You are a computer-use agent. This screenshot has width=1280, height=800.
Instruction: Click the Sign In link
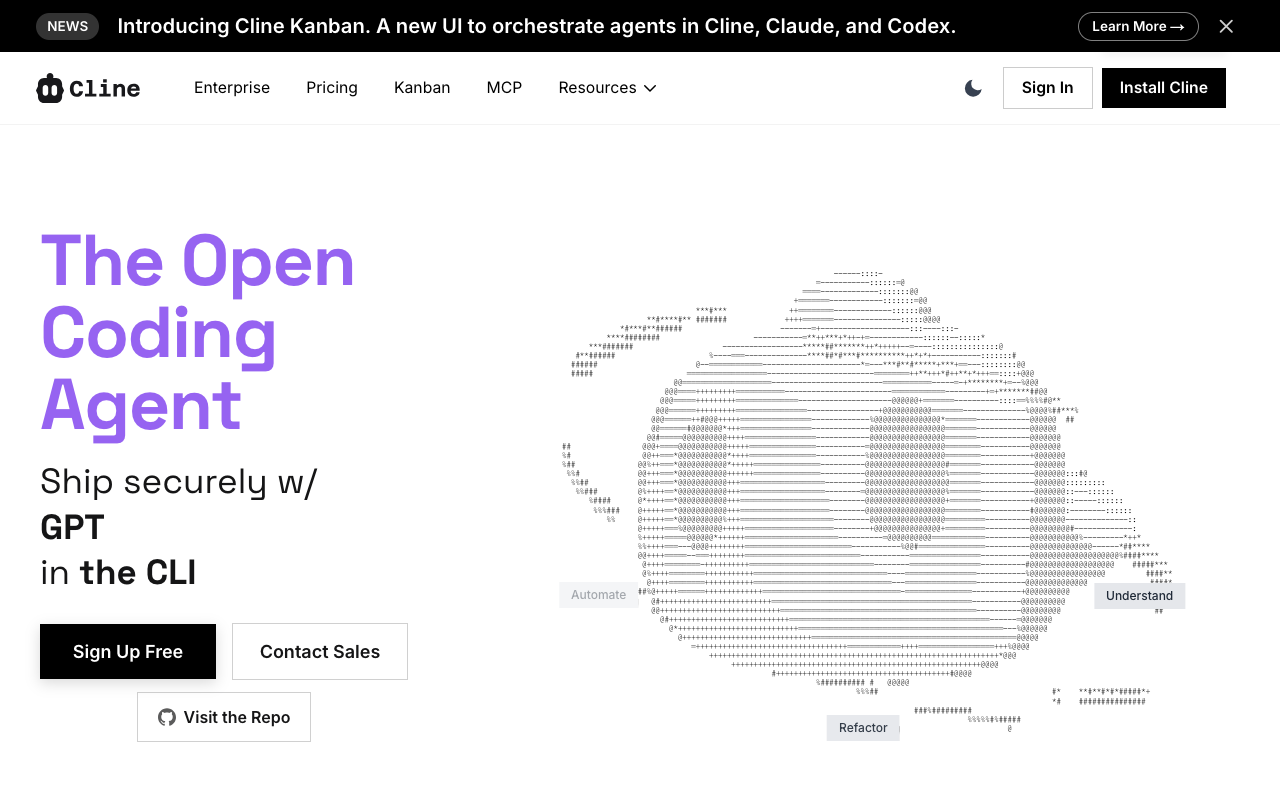coord(1047,88)
